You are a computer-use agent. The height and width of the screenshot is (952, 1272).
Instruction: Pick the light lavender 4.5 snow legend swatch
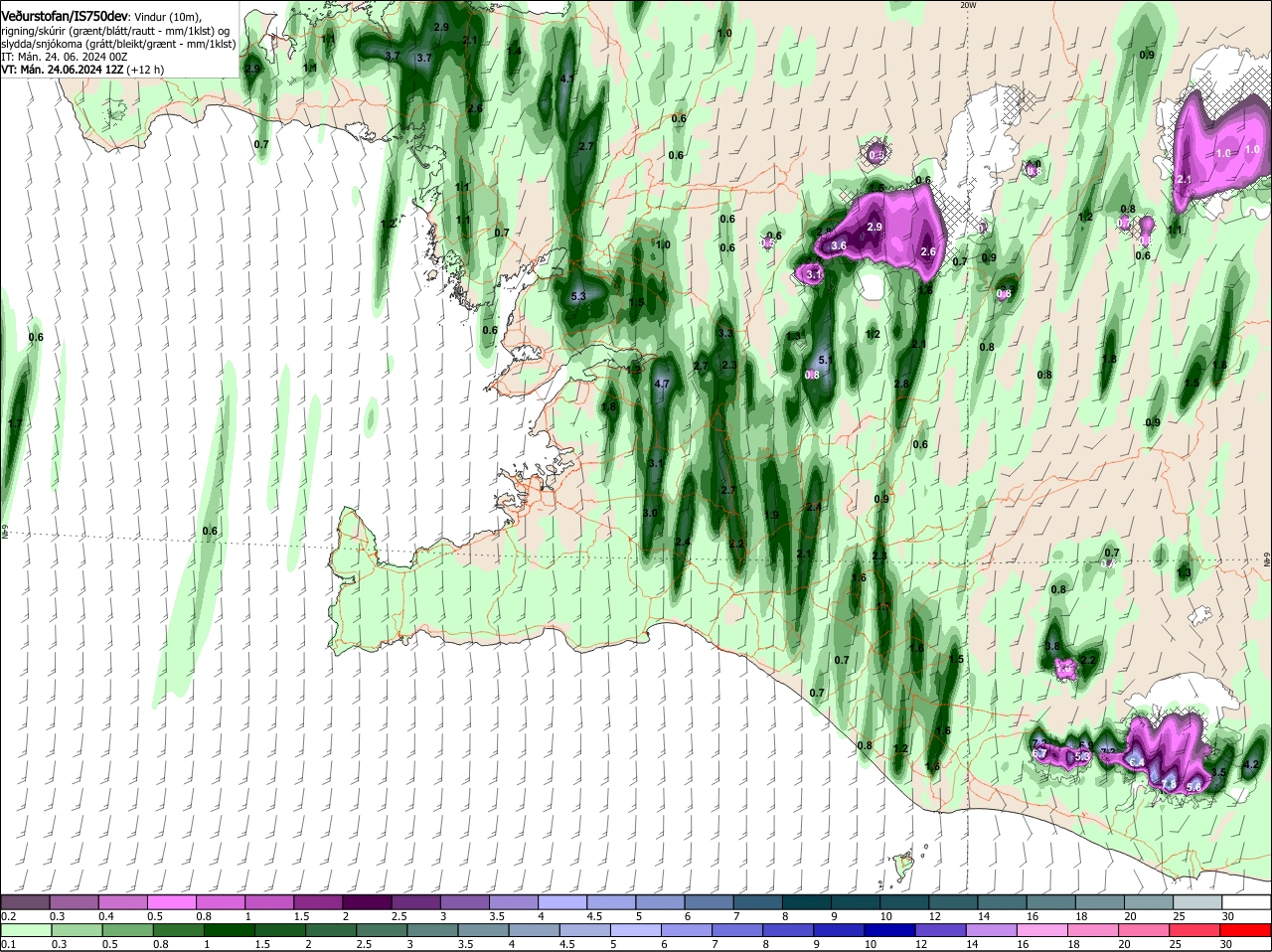[609, 901]
